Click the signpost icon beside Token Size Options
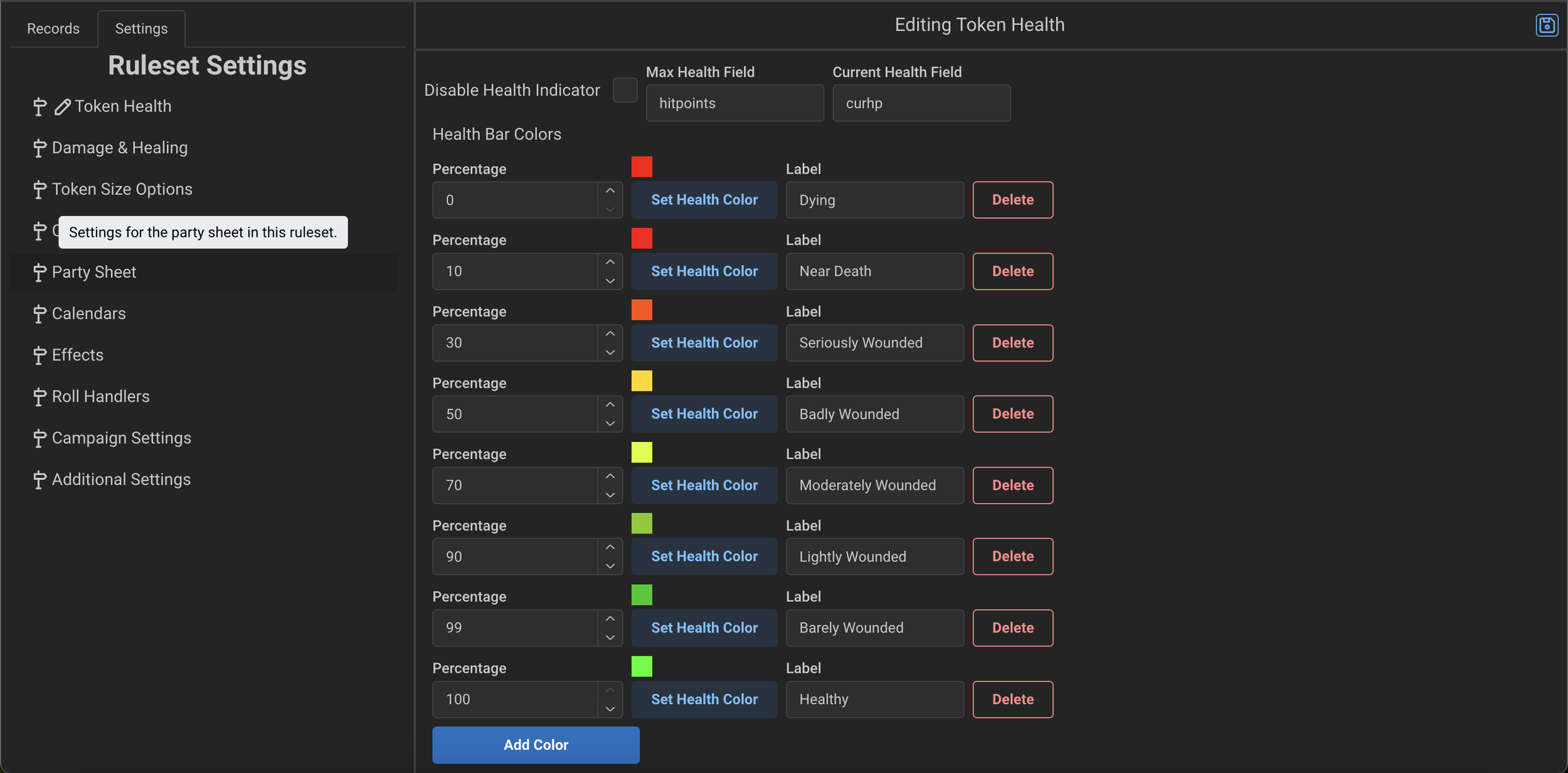Image resolution: width=1568 pixels, height=773 pixels. [39, 189]
